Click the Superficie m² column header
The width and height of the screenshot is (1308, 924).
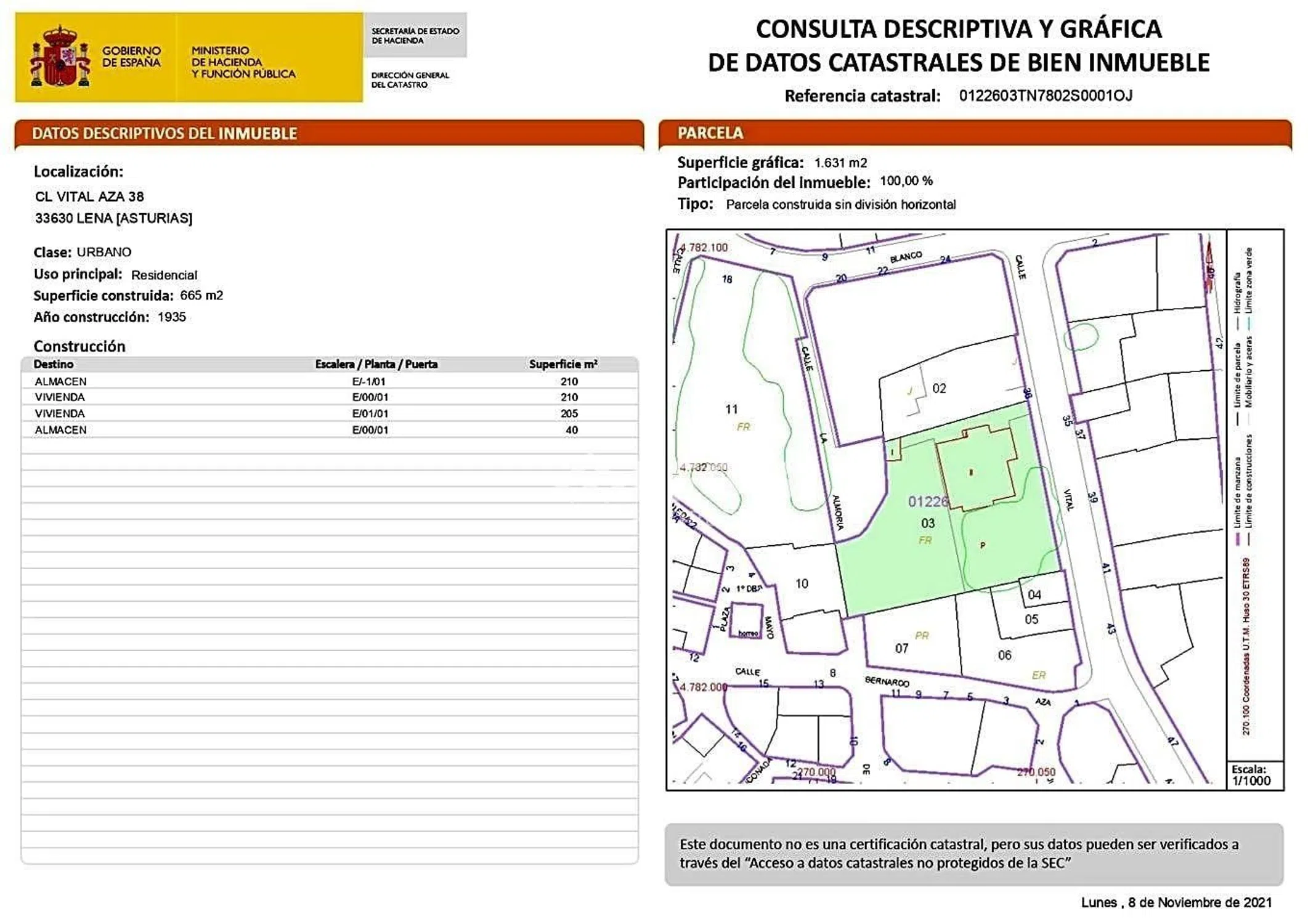coord(563,364)
